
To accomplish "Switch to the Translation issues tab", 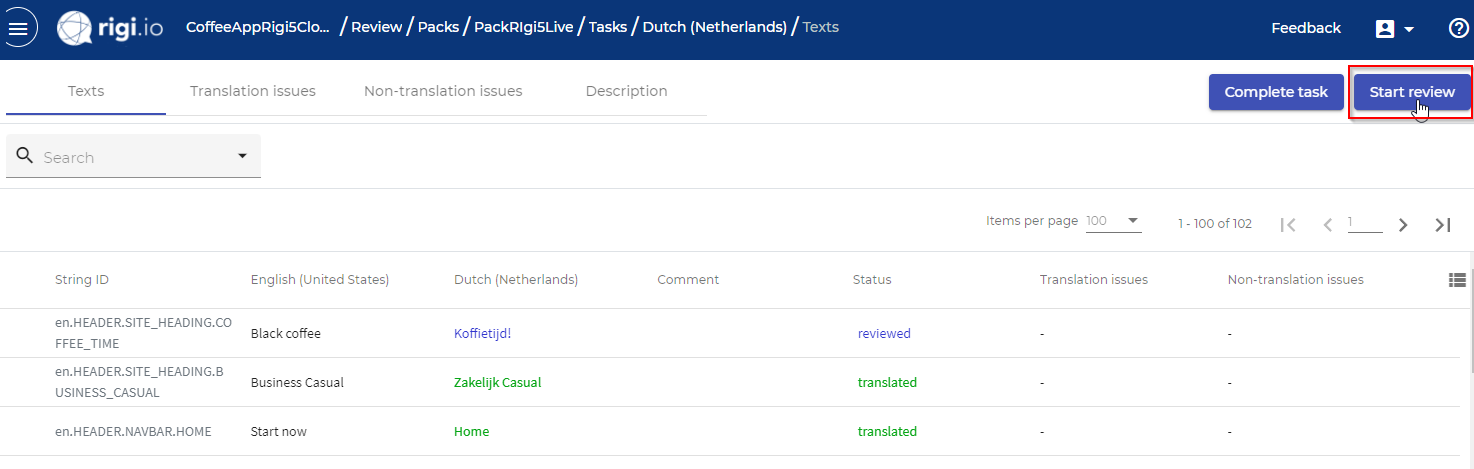I will coord(253,91).
